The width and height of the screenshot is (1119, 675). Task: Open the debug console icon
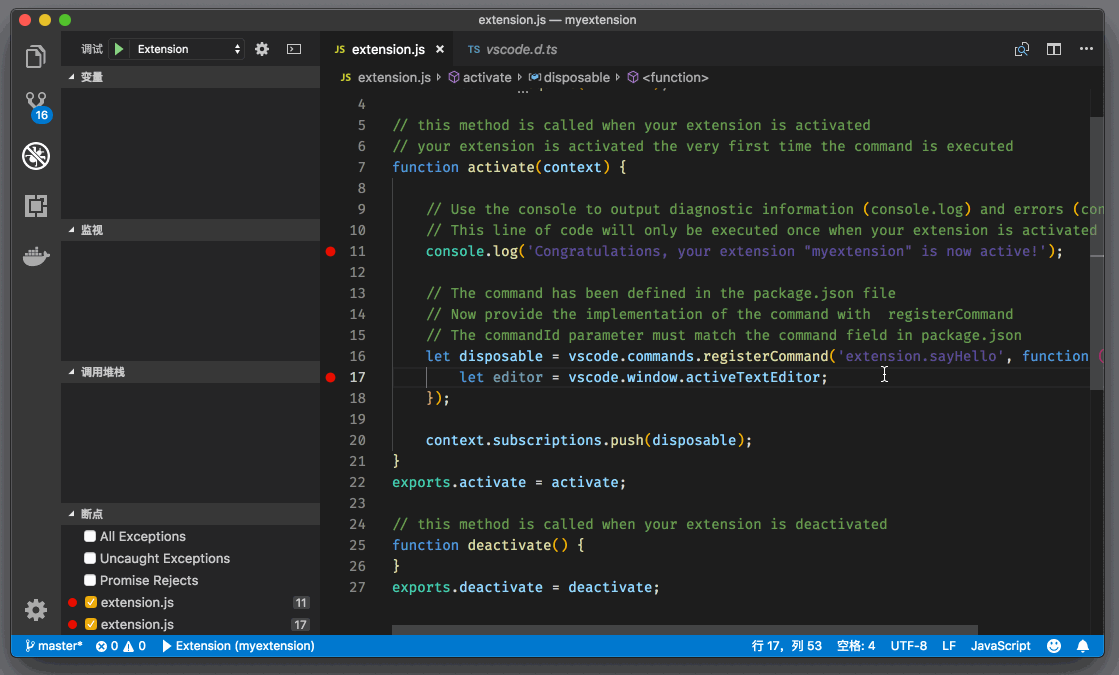click(x=294, y=49)
